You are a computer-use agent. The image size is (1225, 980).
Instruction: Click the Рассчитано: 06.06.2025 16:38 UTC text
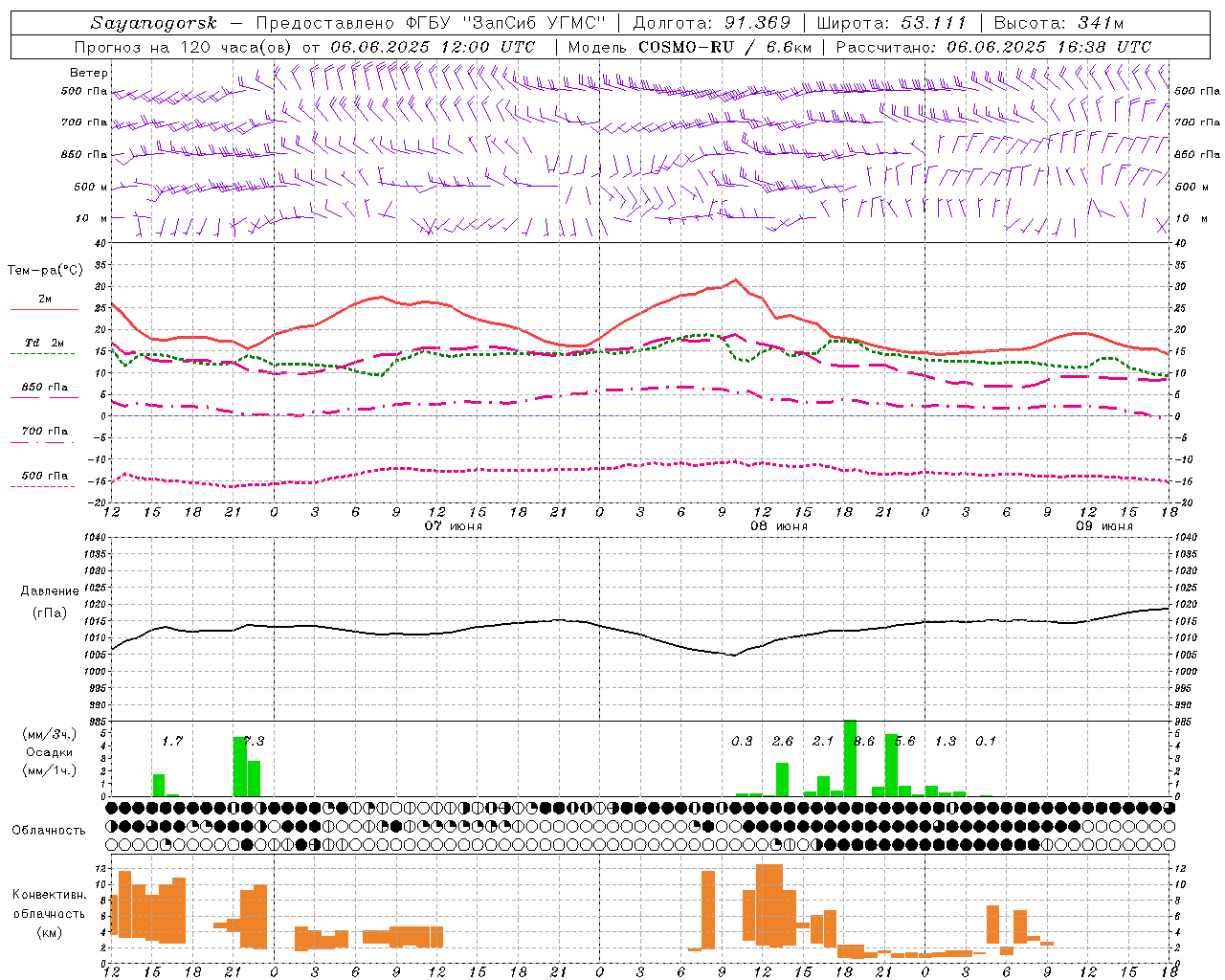(x=993, y=47)
